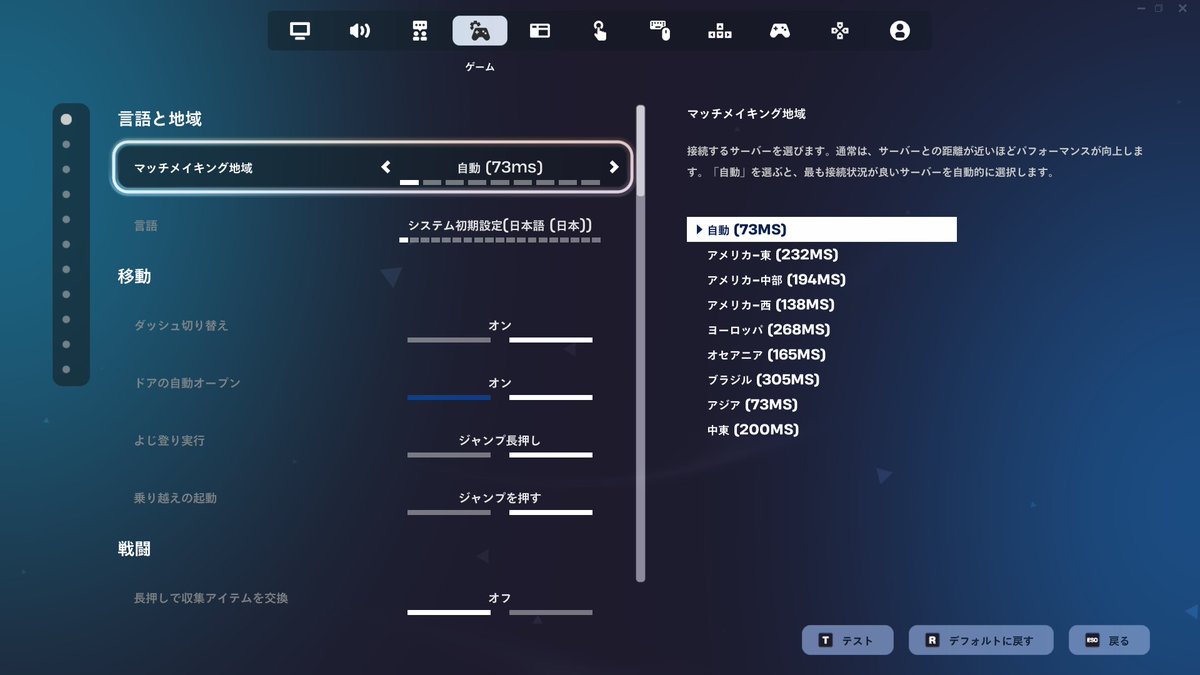Choose ブラジル (305MS) server region
The image size is (1200, 675).
[x=763, y=380]
